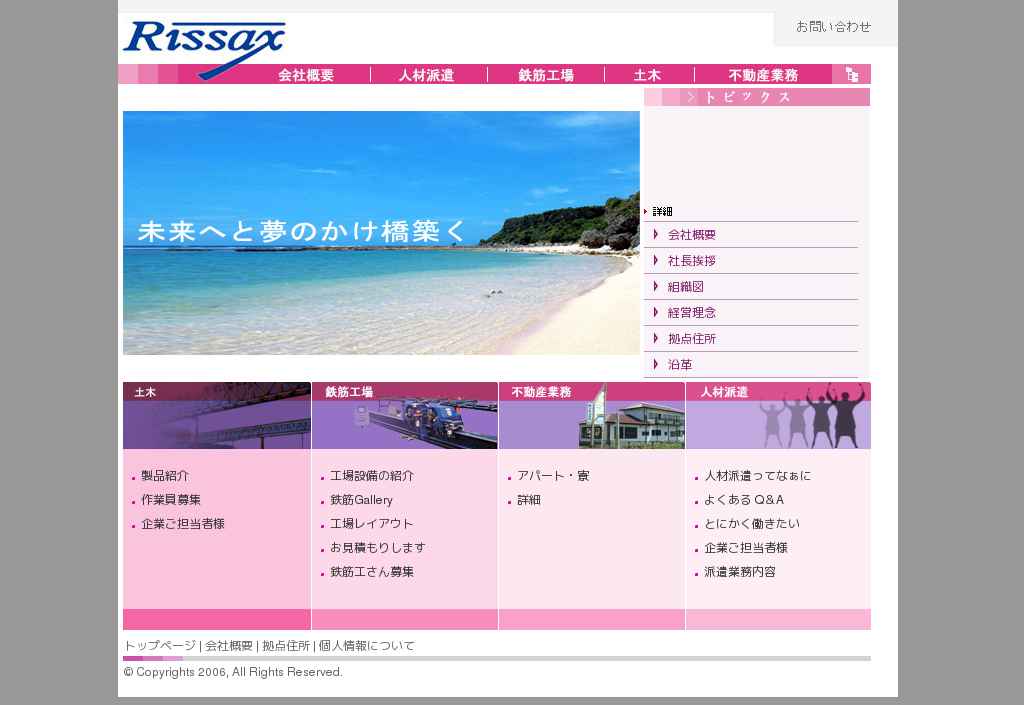Open 組織図 sidebar link

coord(686,287)
